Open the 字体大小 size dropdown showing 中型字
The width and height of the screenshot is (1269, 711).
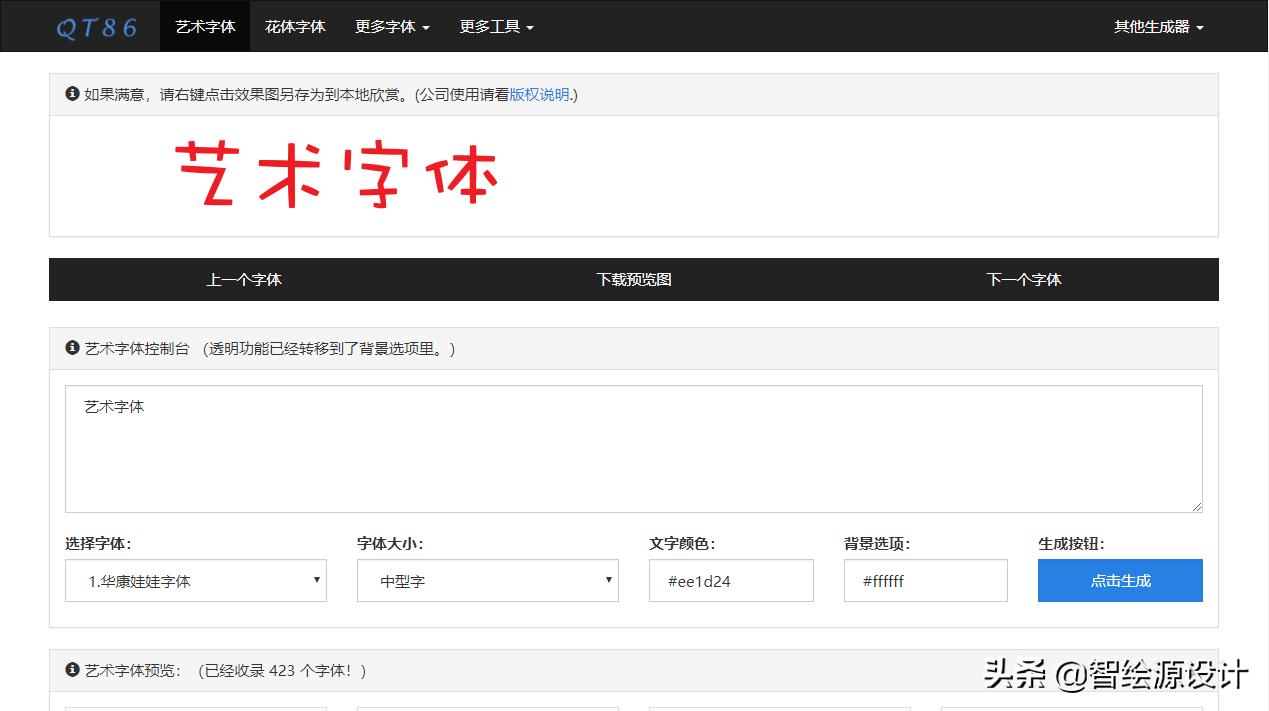[487, 580]
